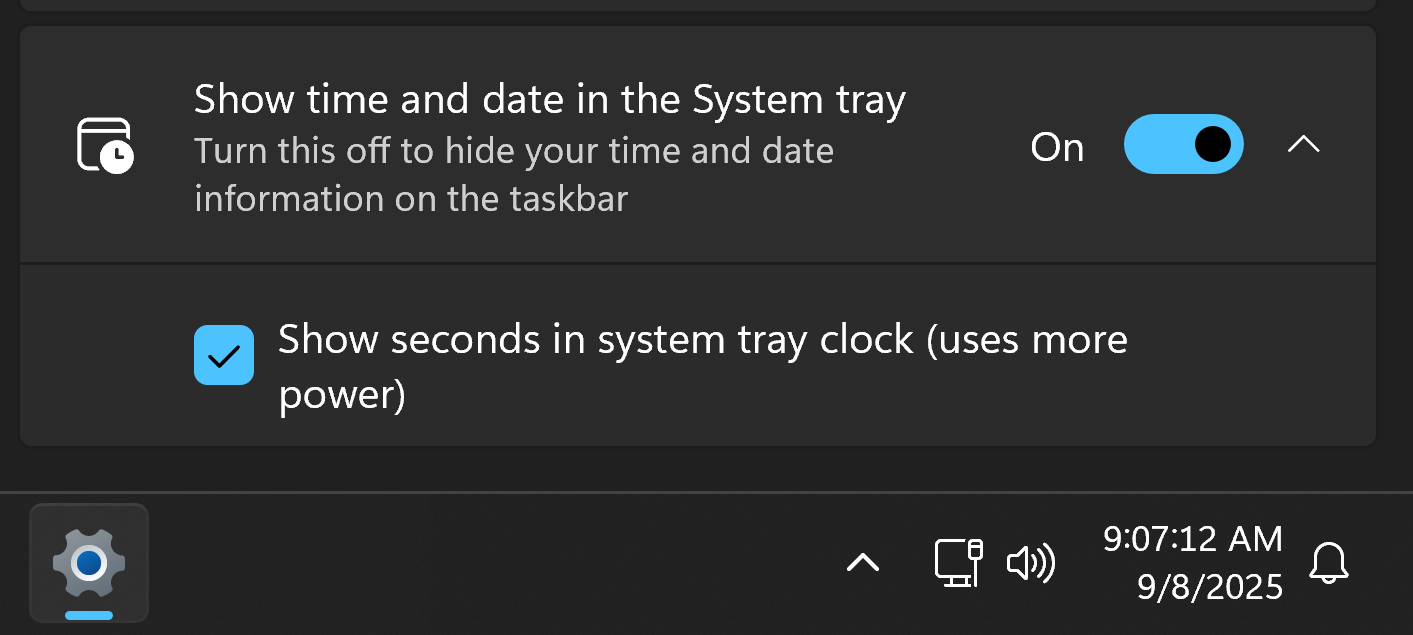This screenshot has width=1413, height=635.
Task: Click the "On" label beside the toggle
Action: point(1057,147)
